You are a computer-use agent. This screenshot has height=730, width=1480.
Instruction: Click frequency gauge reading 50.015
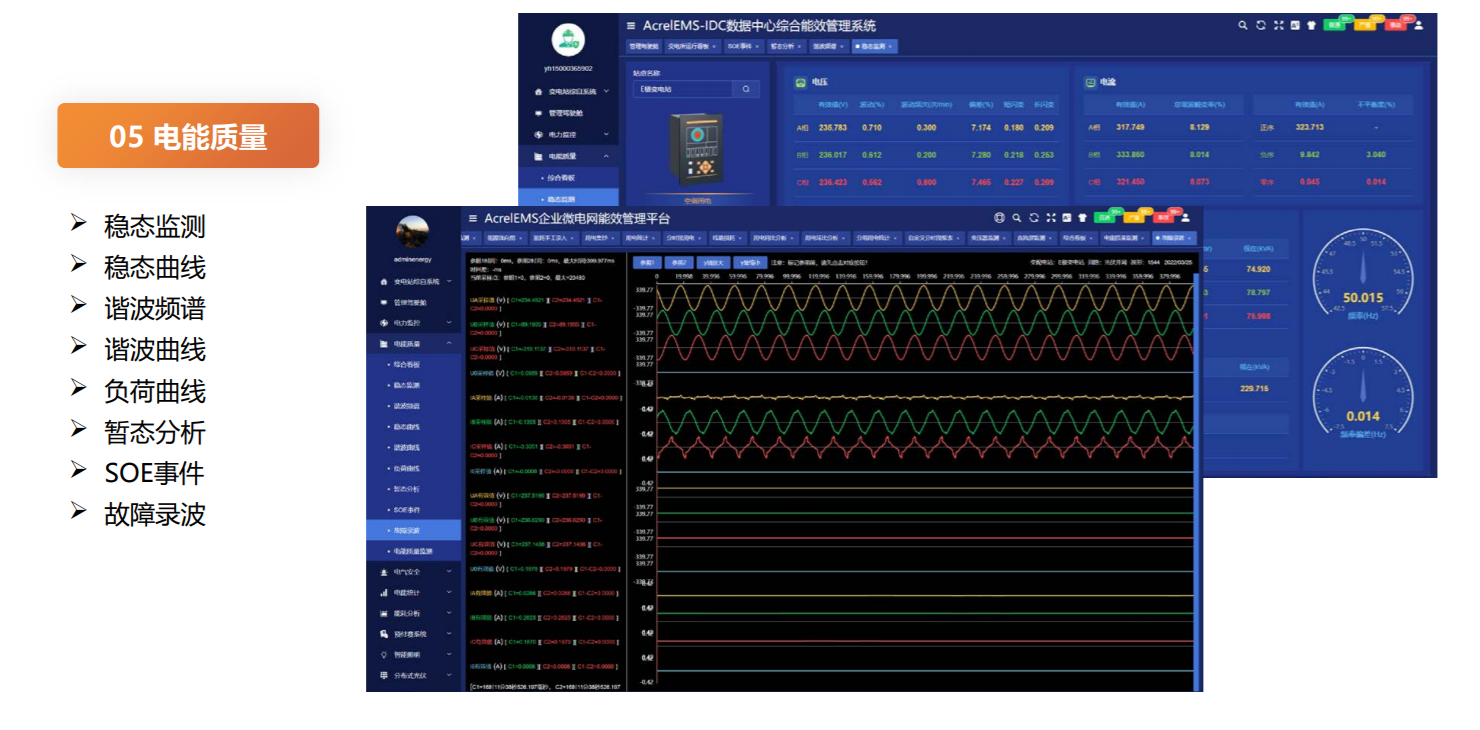pyautogui.click(x=1362, y=273)
